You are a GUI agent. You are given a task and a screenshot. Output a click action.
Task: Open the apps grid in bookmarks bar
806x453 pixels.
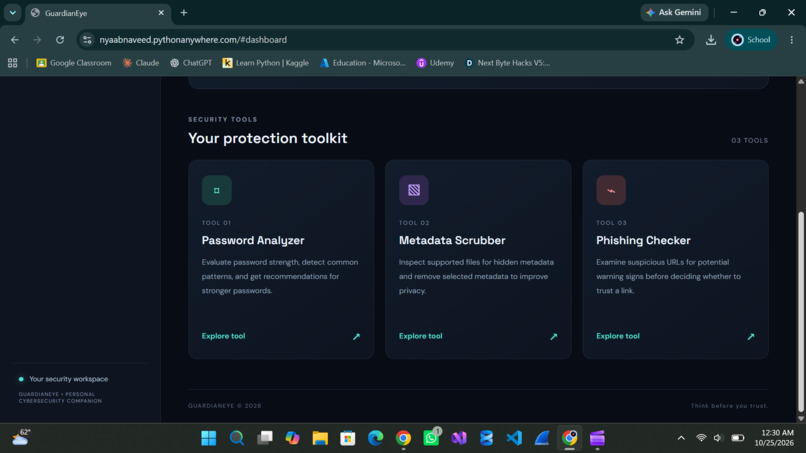pos(12,63)
